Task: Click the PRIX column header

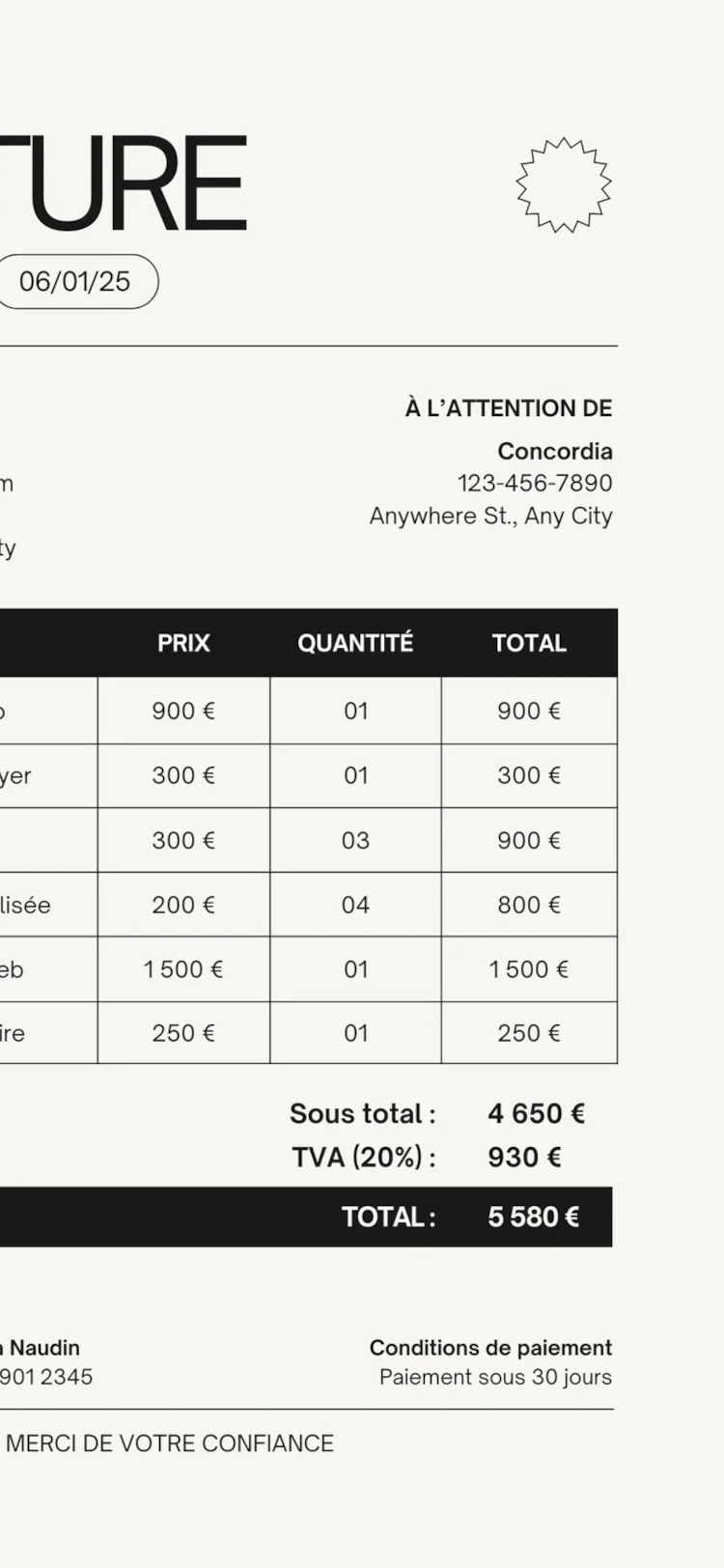Action: point(183,643)
